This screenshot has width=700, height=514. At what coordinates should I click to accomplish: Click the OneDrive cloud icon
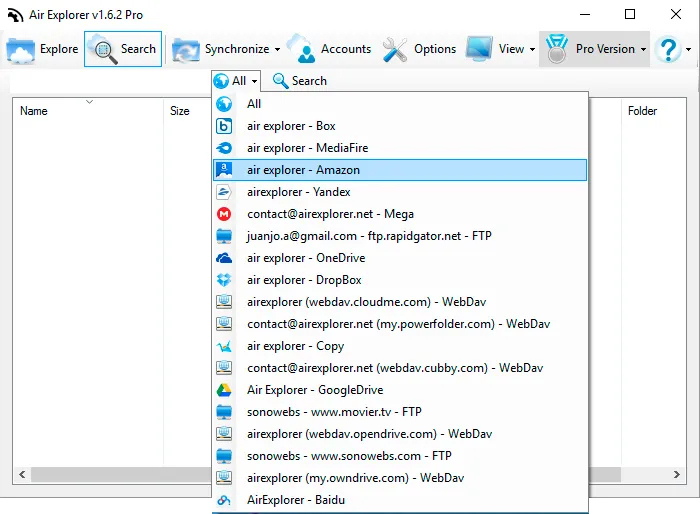click(224, 258)
